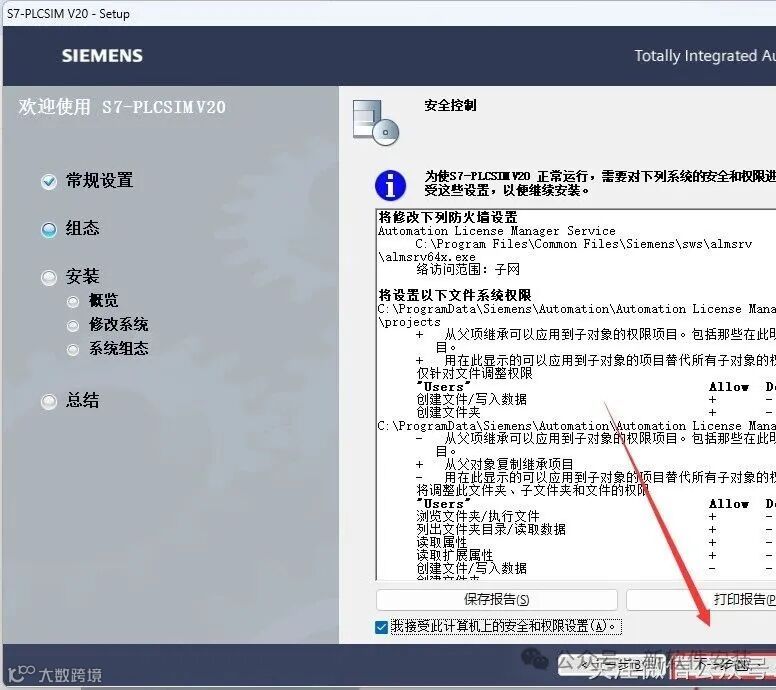The height and width of the screenshot is (690, 776).
Task: Click the 将调整此文件夹、子文件夹和文件的权限 line
Action: 533,490
